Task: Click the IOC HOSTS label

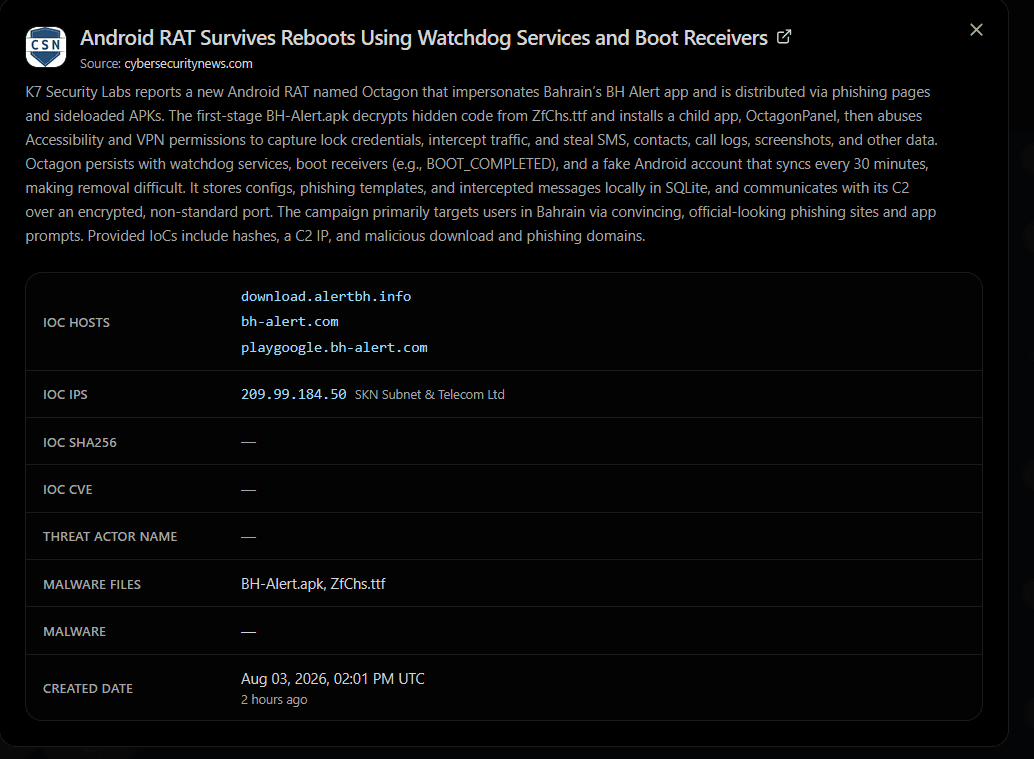Action: (x=76, y=322)
